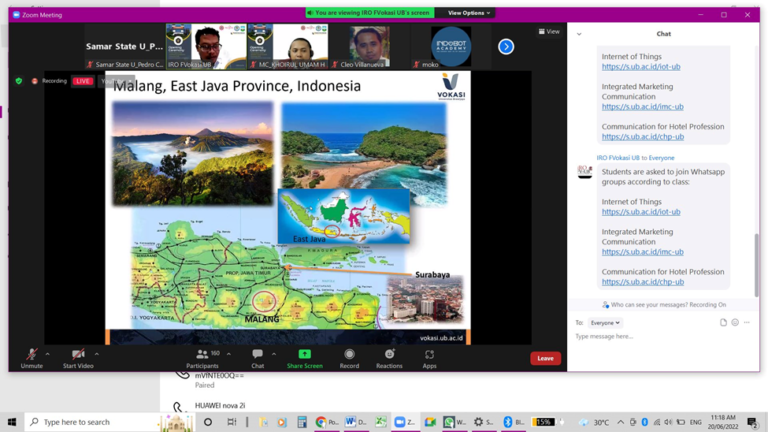Click the Zoom Meeting title bar logo
Viewport: 768px width, 432px height.
(16, 15)
